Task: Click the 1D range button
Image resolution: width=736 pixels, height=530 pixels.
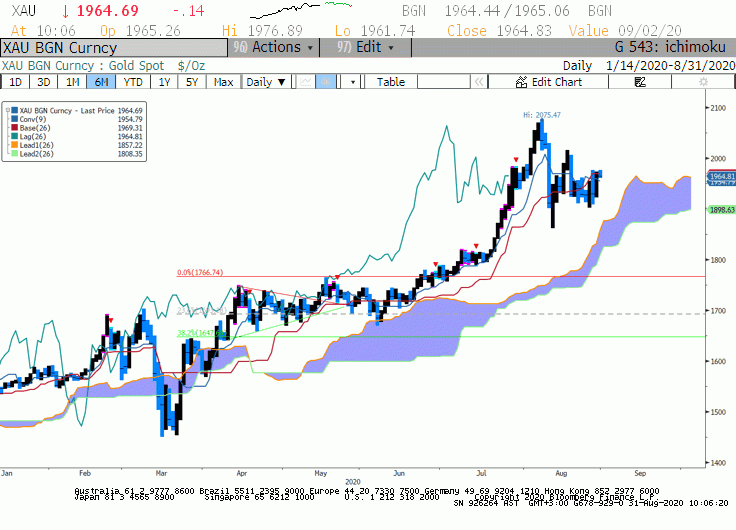Action: point(15,82)
